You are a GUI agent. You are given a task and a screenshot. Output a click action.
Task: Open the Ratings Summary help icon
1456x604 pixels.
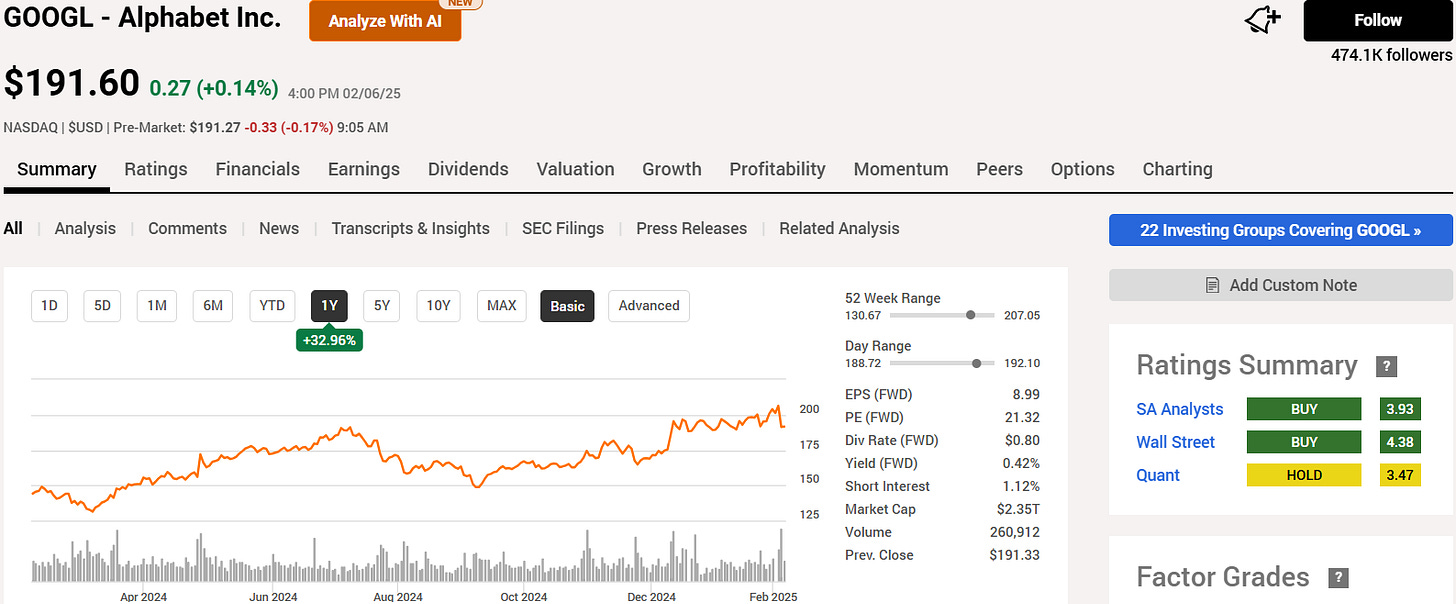click(1386, 366)
